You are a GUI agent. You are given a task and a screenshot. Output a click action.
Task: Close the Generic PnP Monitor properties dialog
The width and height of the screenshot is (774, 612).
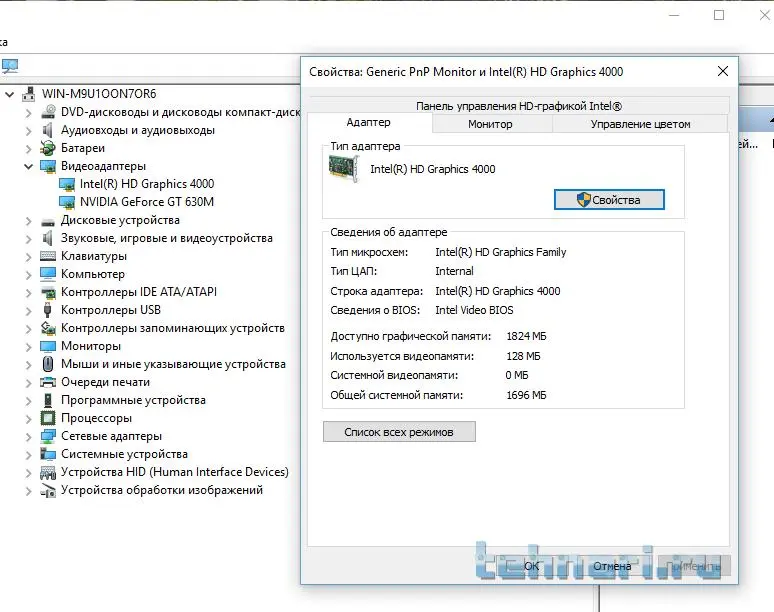723,72
